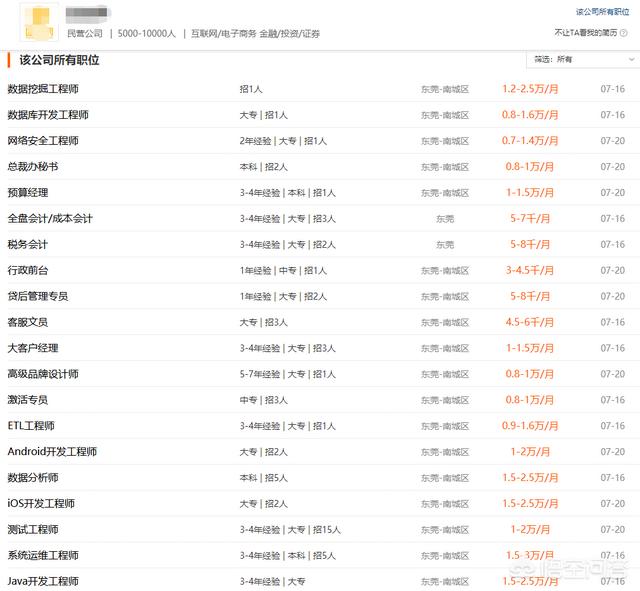Click company size 5000-10000人

point(147,33)
